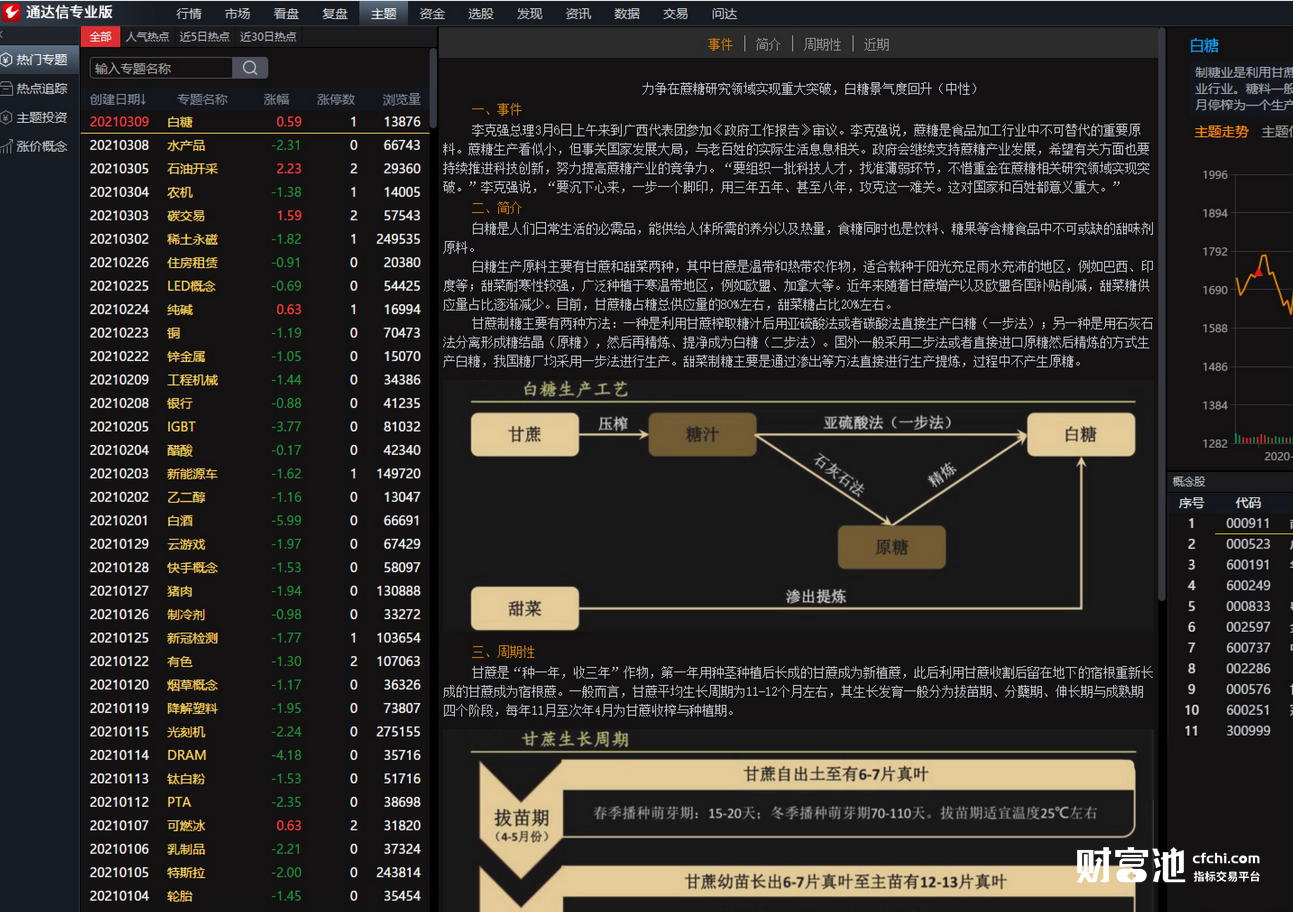The image size is (1293, 912).
Task: Open the 资金 menu
Action: (432, 14)
